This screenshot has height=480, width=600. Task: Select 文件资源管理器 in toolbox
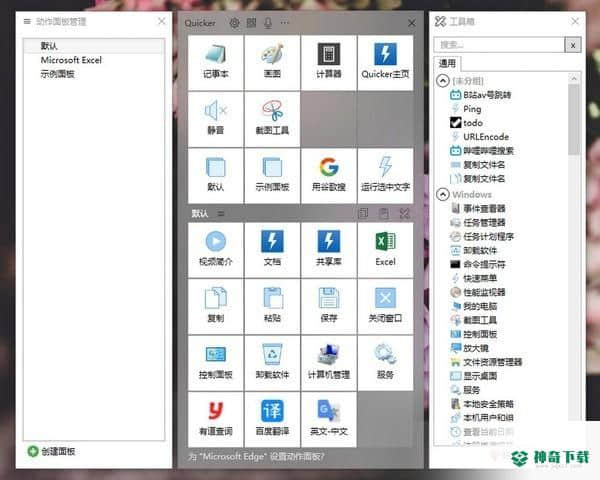click(486, 362)
